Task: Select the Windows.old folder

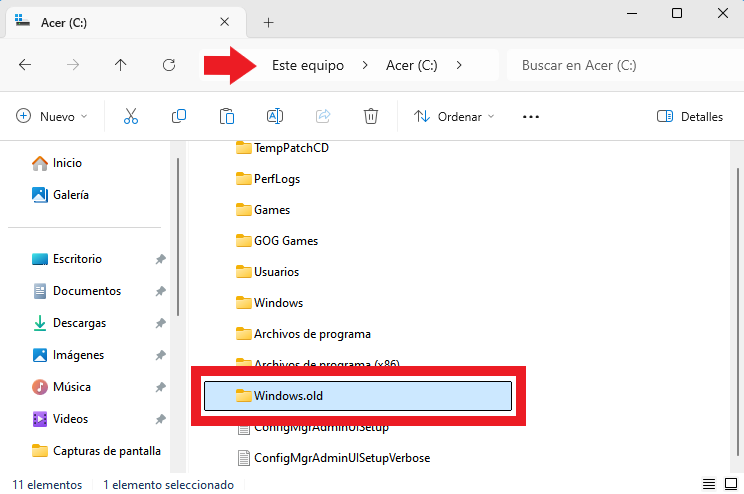Action: 358,396
